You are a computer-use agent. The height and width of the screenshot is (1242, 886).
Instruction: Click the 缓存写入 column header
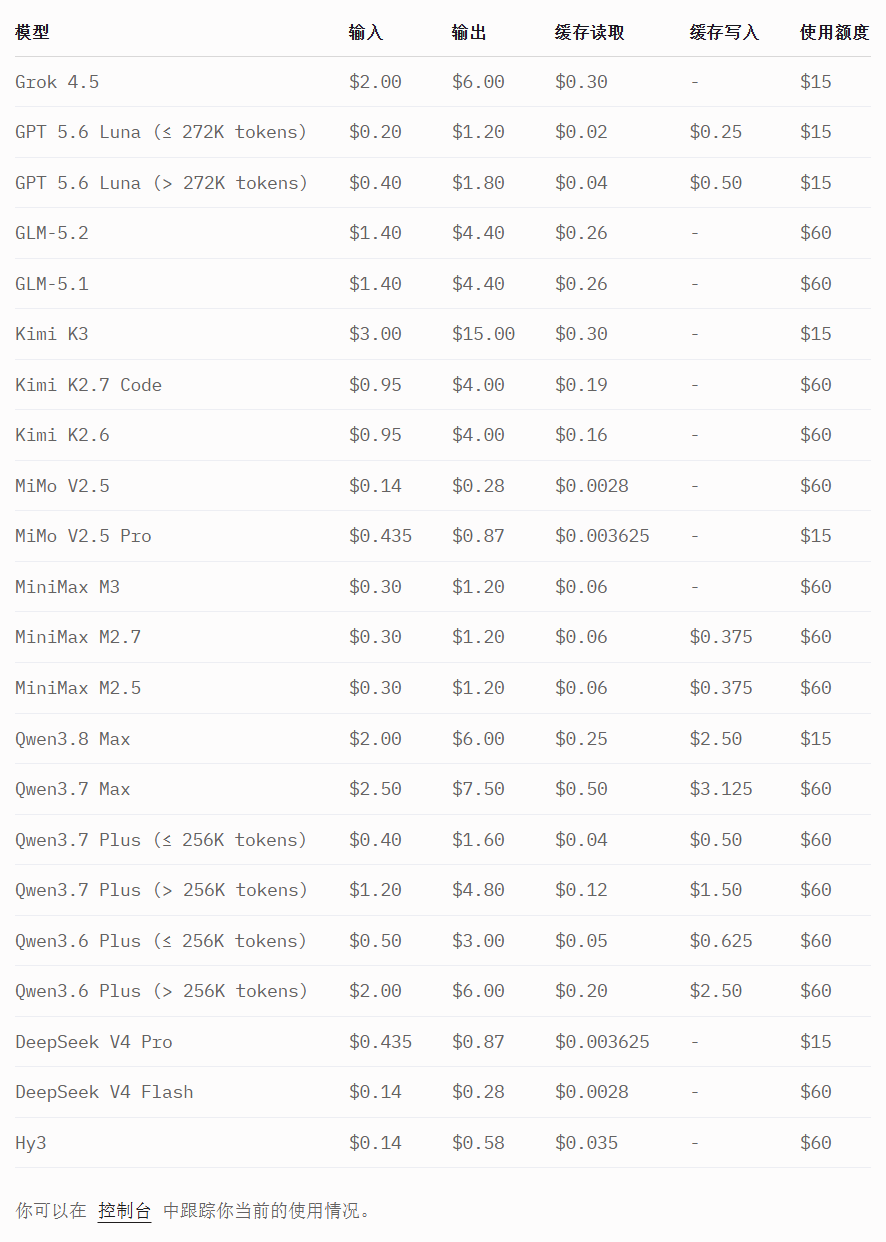724,32
